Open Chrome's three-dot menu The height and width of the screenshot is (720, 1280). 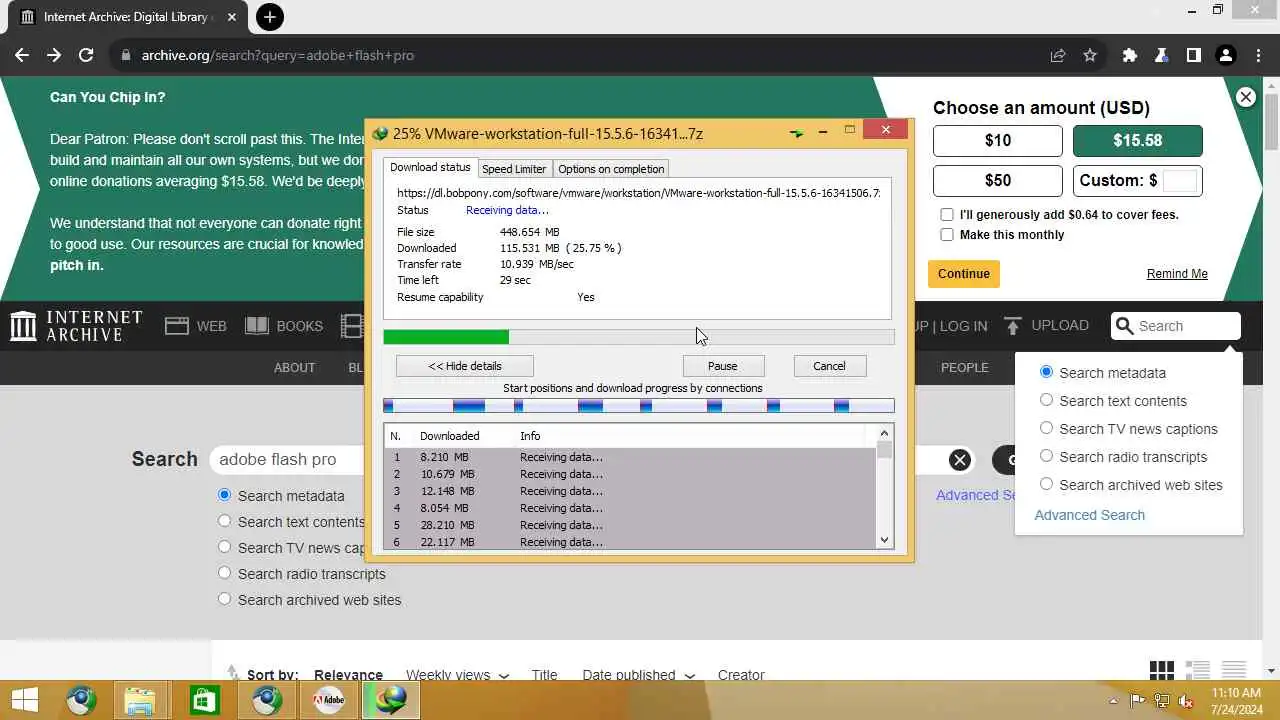click(1257, 56)
